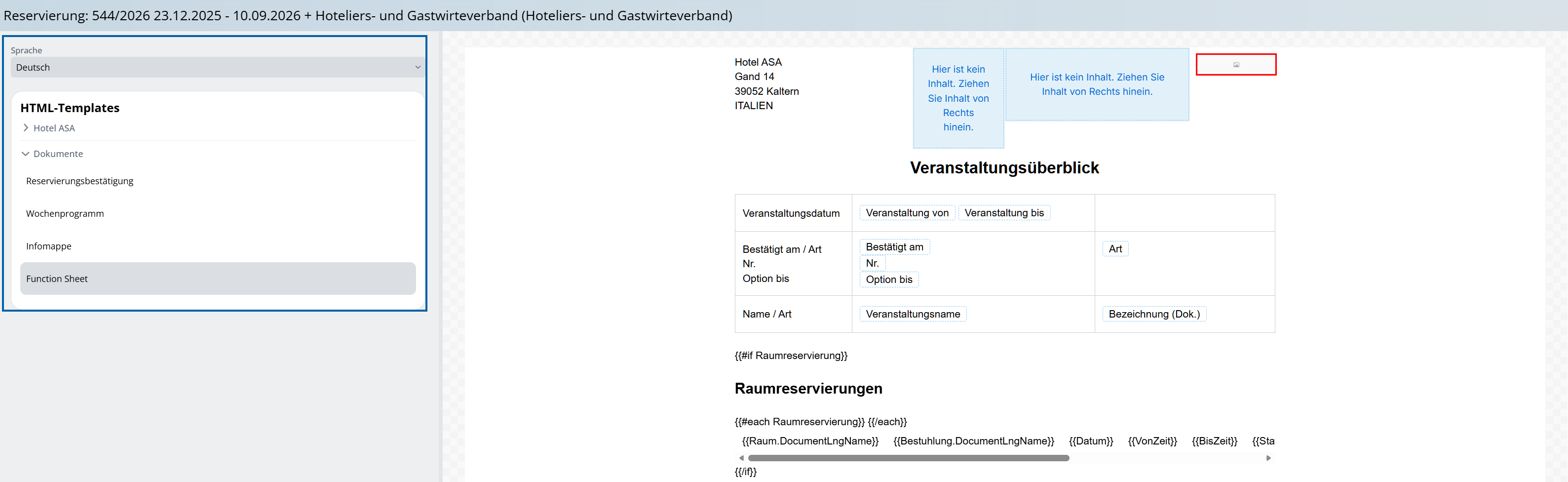
Task: Click the Veranstaltung von placeholder field
Action: coord(907,213)
